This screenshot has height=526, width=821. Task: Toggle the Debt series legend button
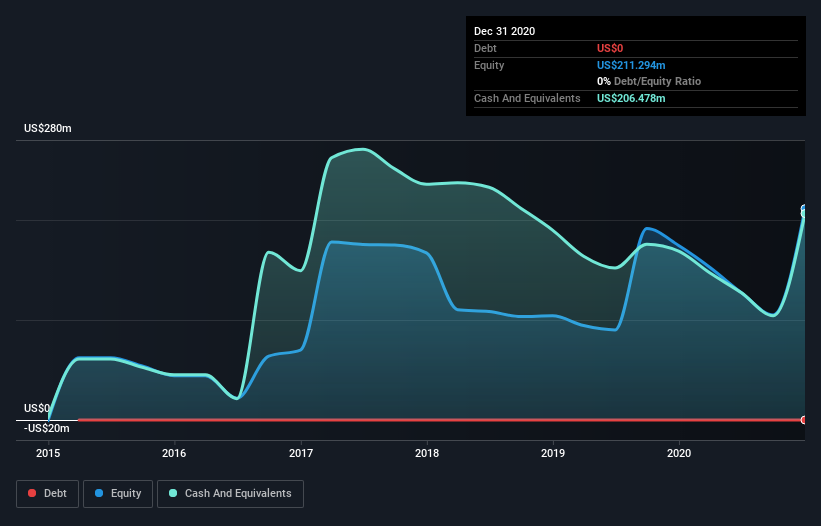pyautogui.click(x=48, y=494)
